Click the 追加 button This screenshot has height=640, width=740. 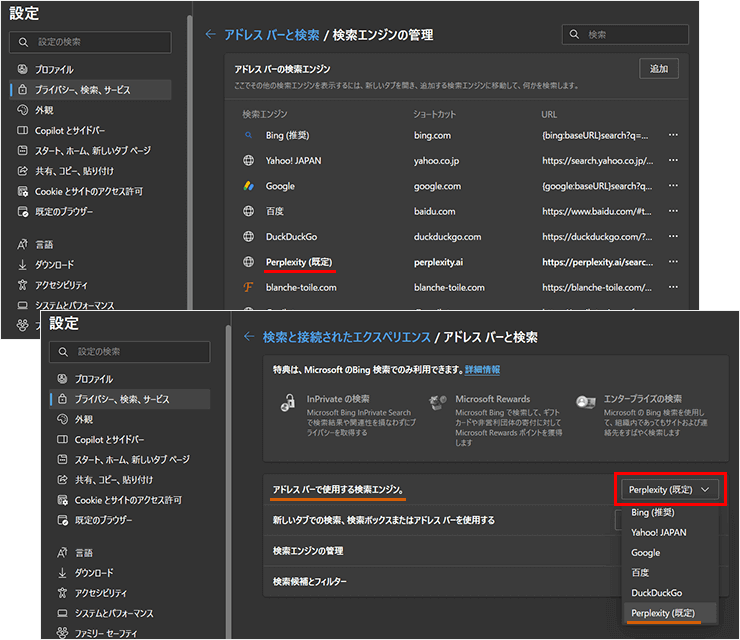pos(659,69)
